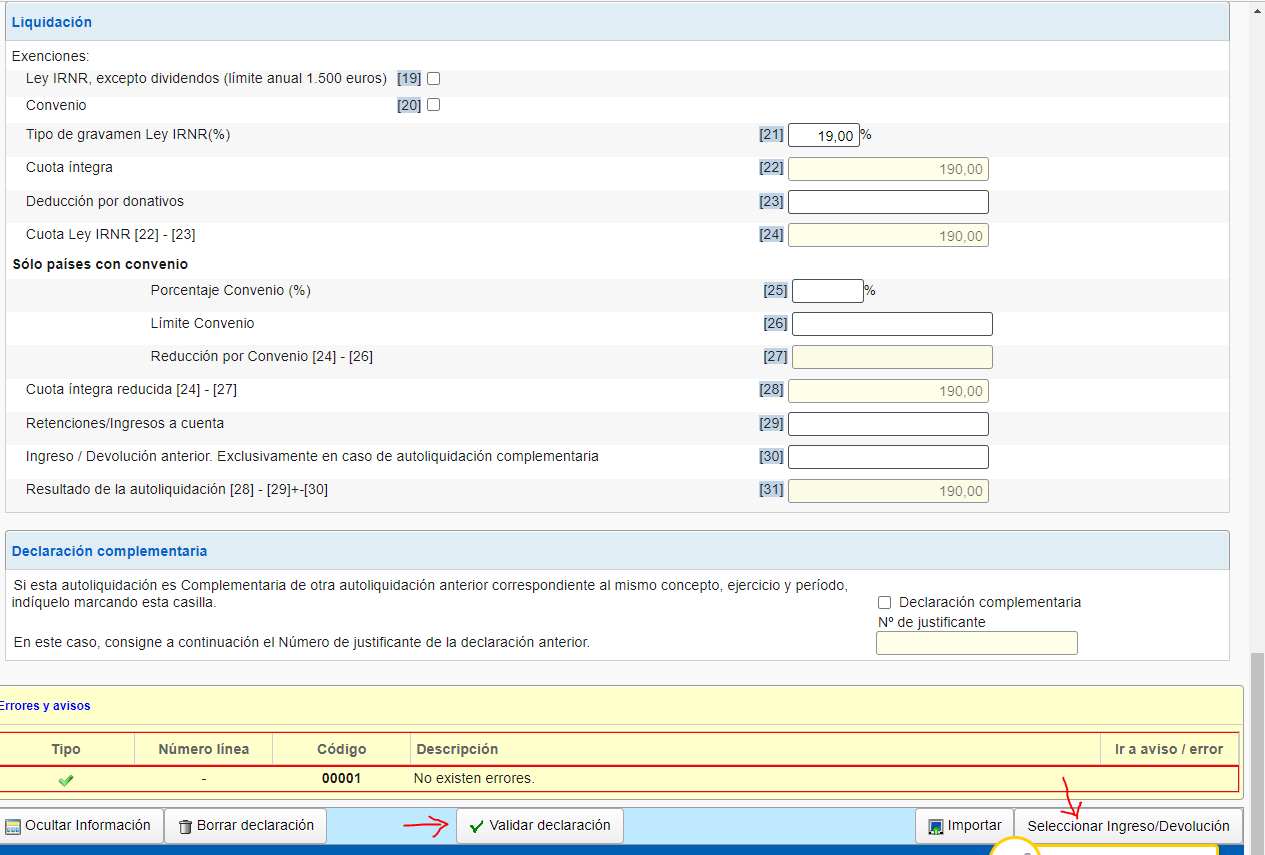Click the trash icon in Borrar declaración
1265x855 pixels.
185,827
